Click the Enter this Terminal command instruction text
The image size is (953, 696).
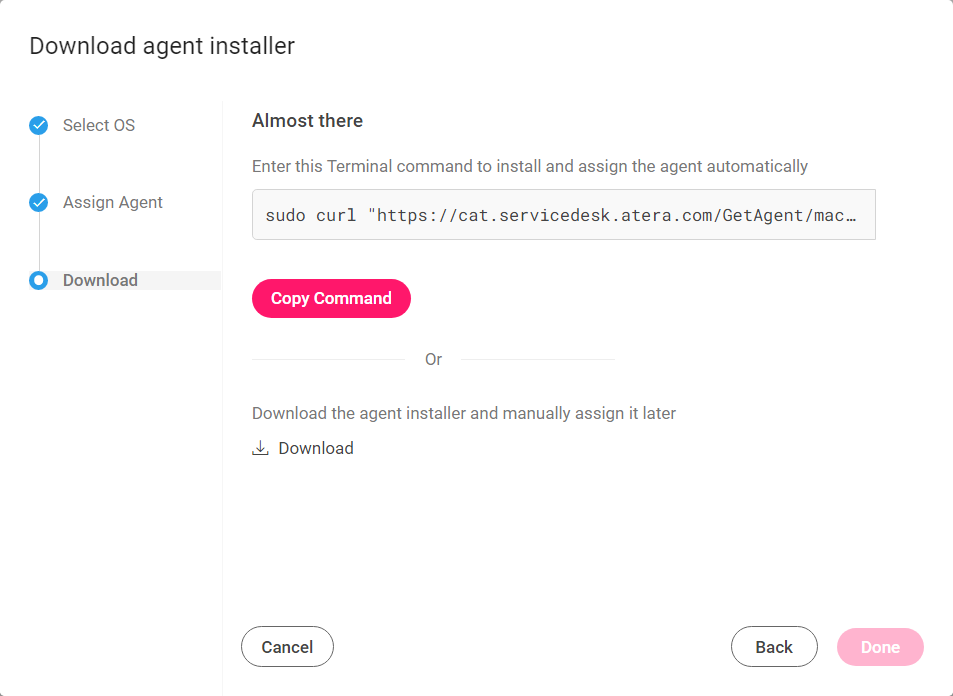[x=530, y=166]
